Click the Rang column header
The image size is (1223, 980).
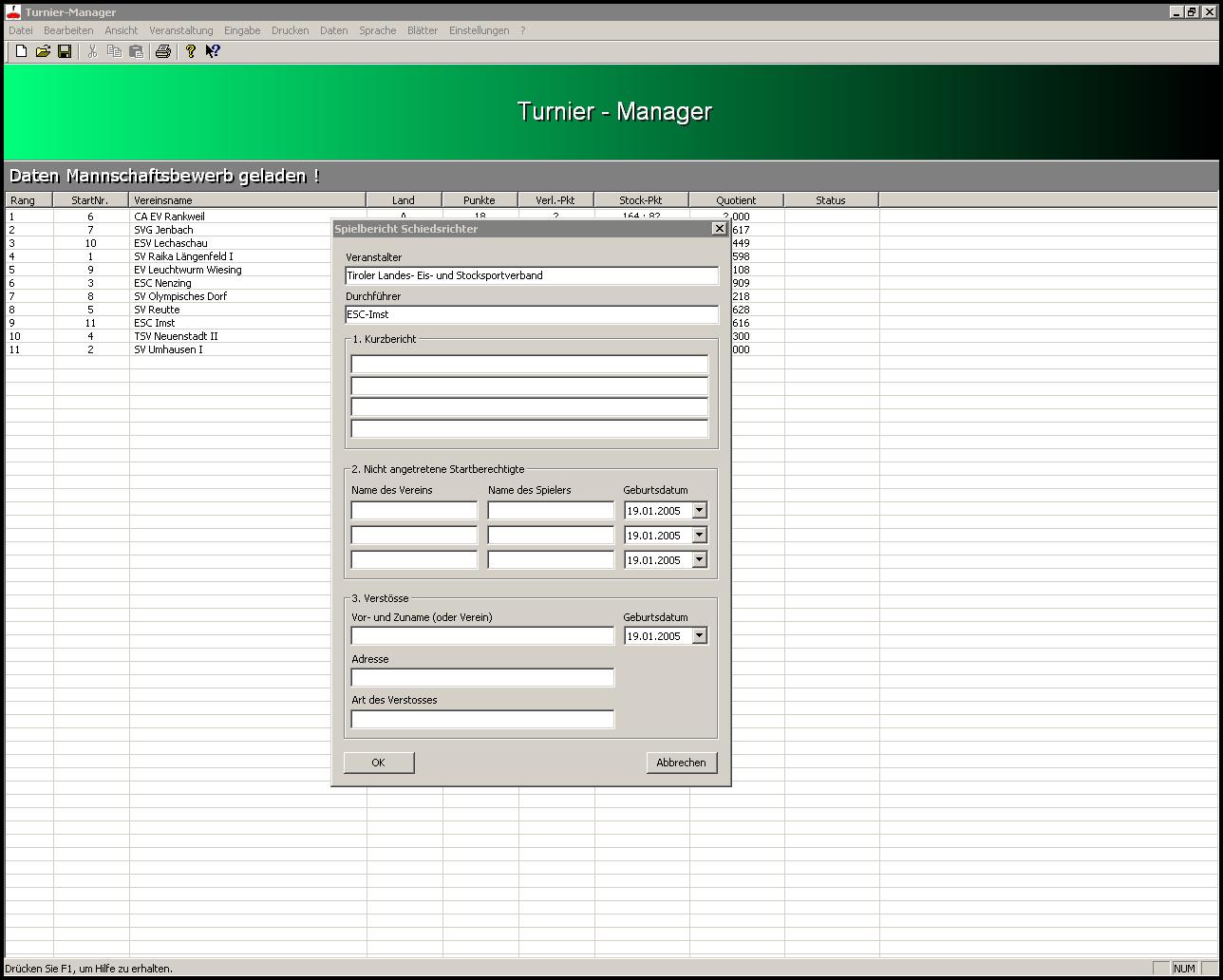coord(28,200)
